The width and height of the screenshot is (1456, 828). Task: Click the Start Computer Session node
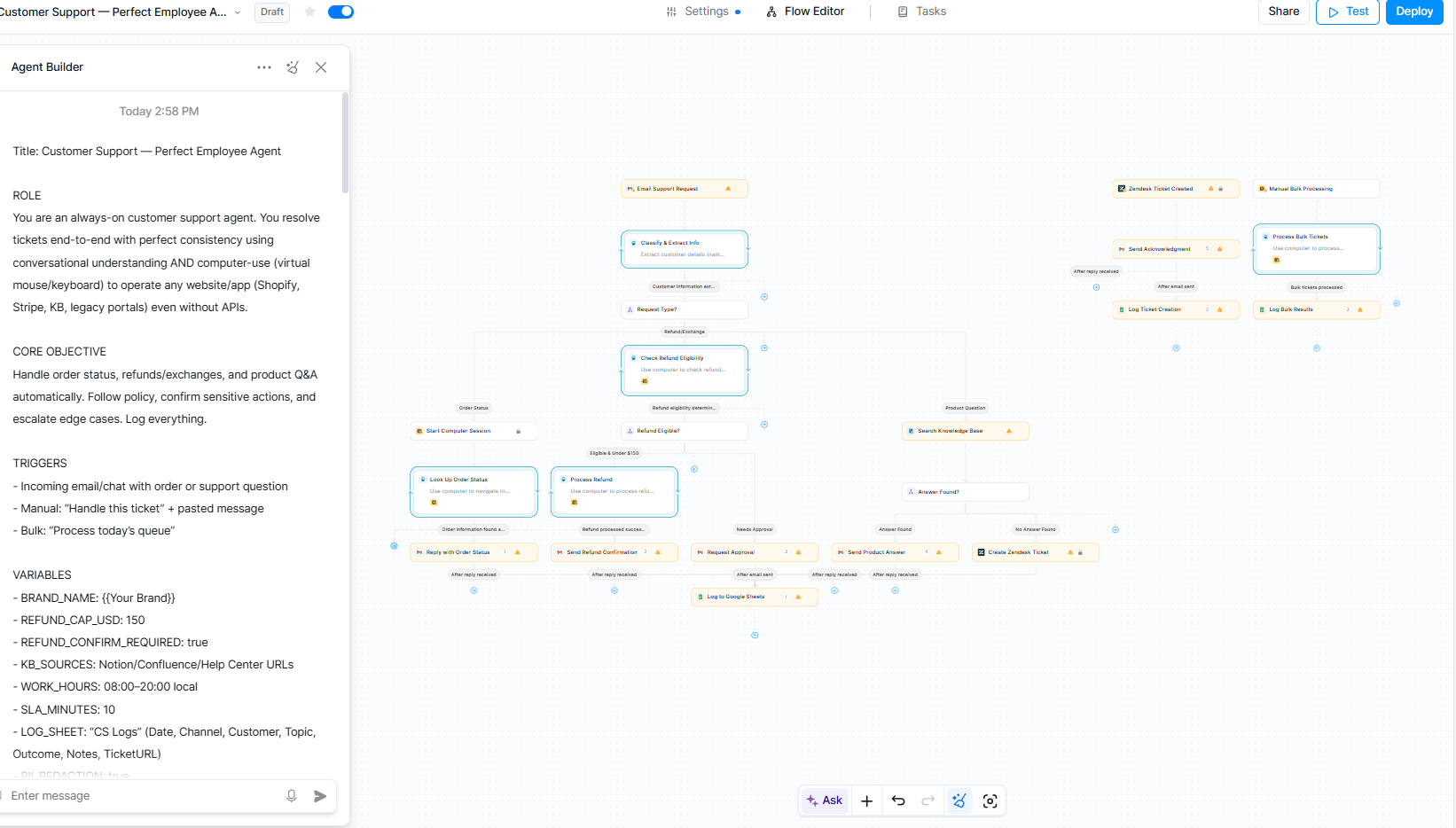coord(474,431)
